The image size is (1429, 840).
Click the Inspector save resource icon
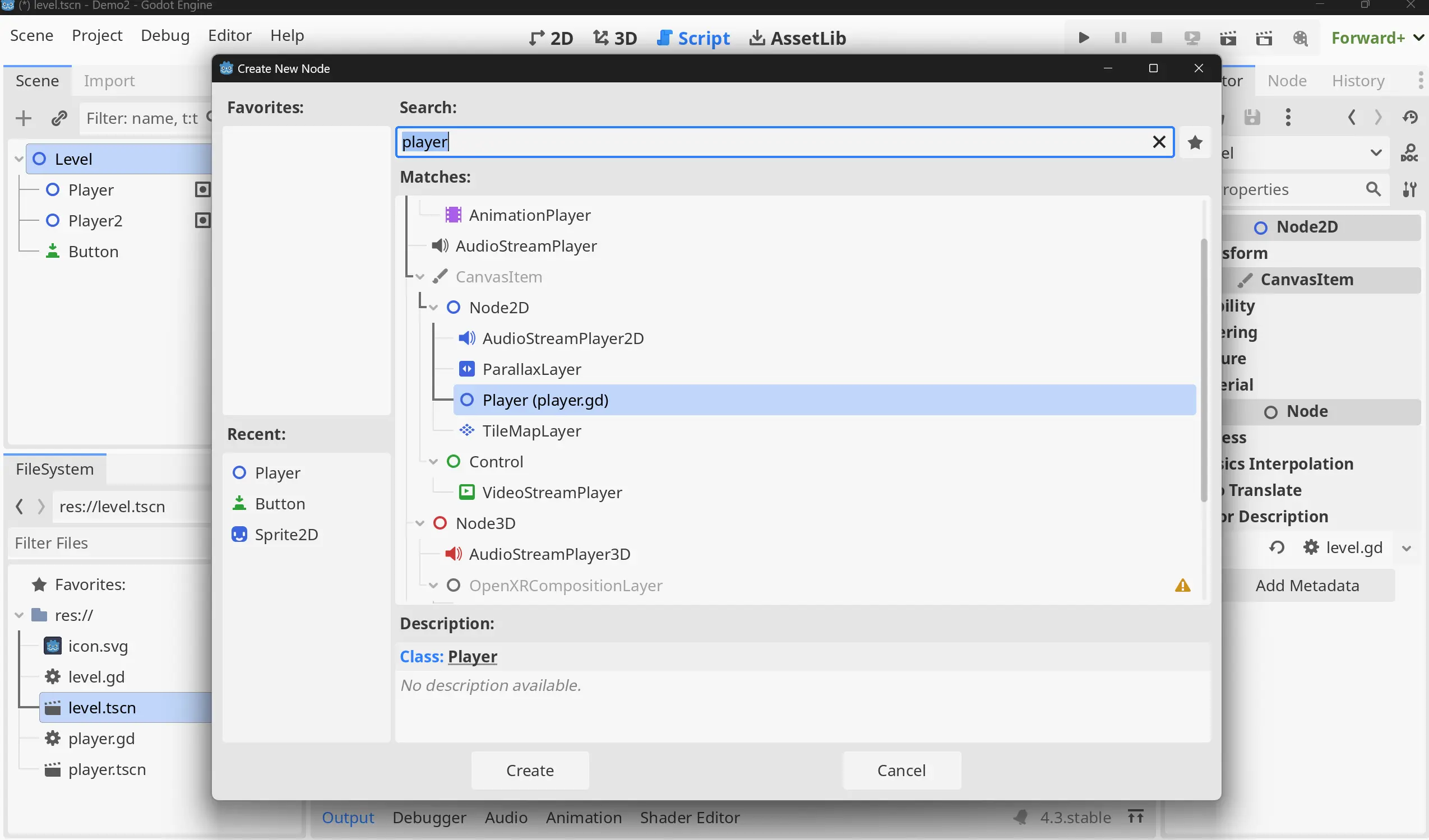1252,117
